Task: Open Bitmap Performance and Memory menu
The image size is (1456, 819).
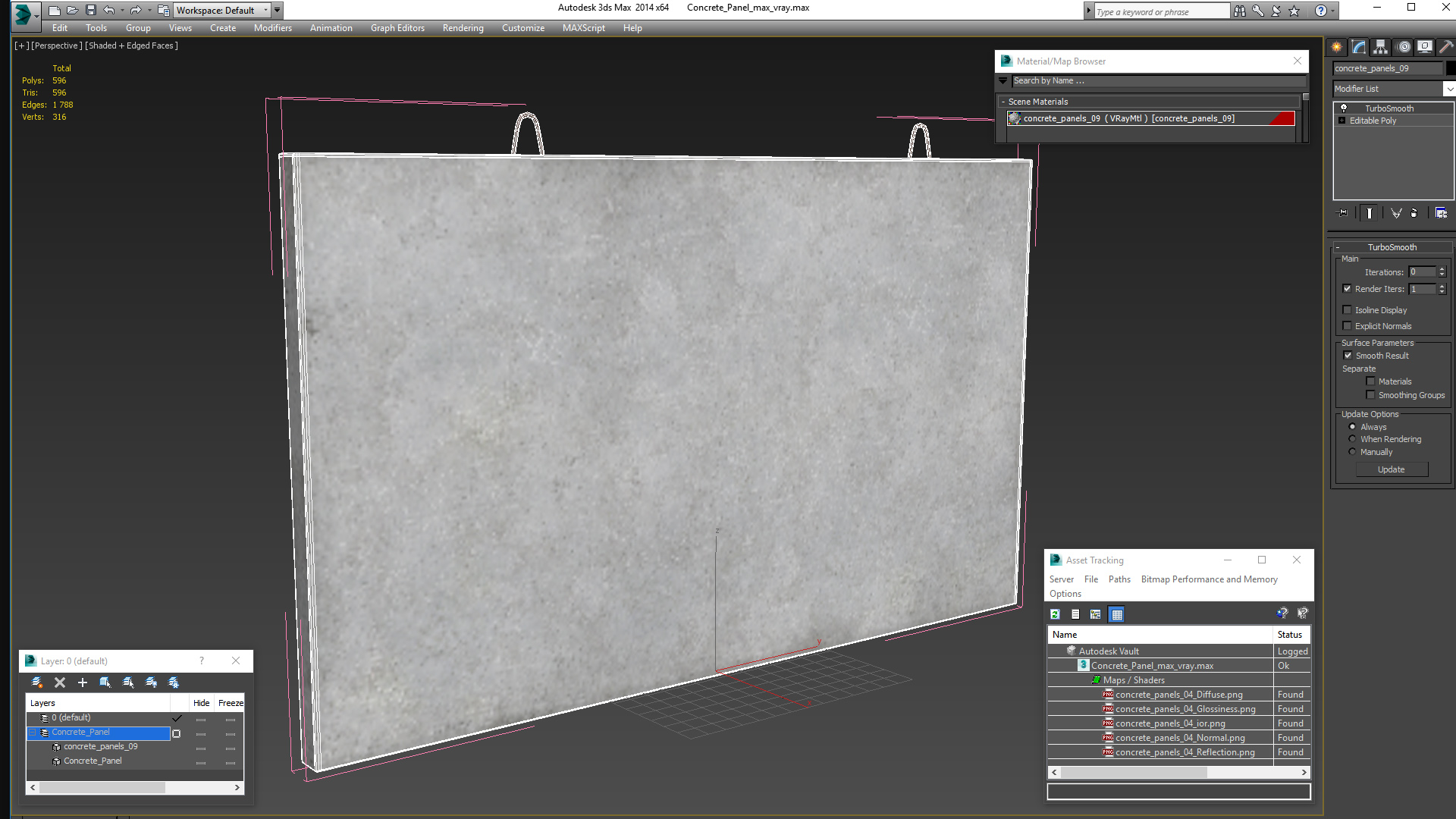Action: click(1210, 579)
